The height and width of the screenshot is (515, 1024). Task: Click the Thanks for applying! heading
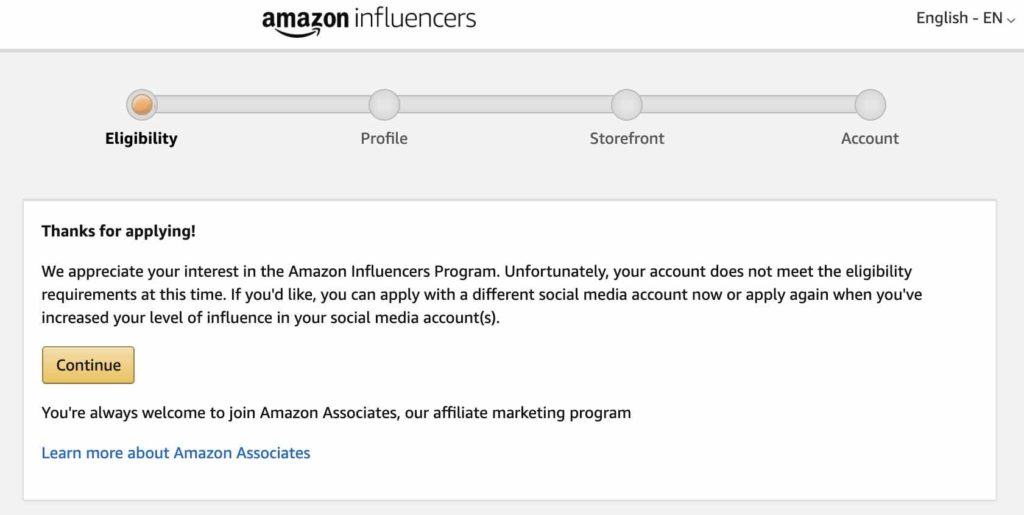[118, 231]
